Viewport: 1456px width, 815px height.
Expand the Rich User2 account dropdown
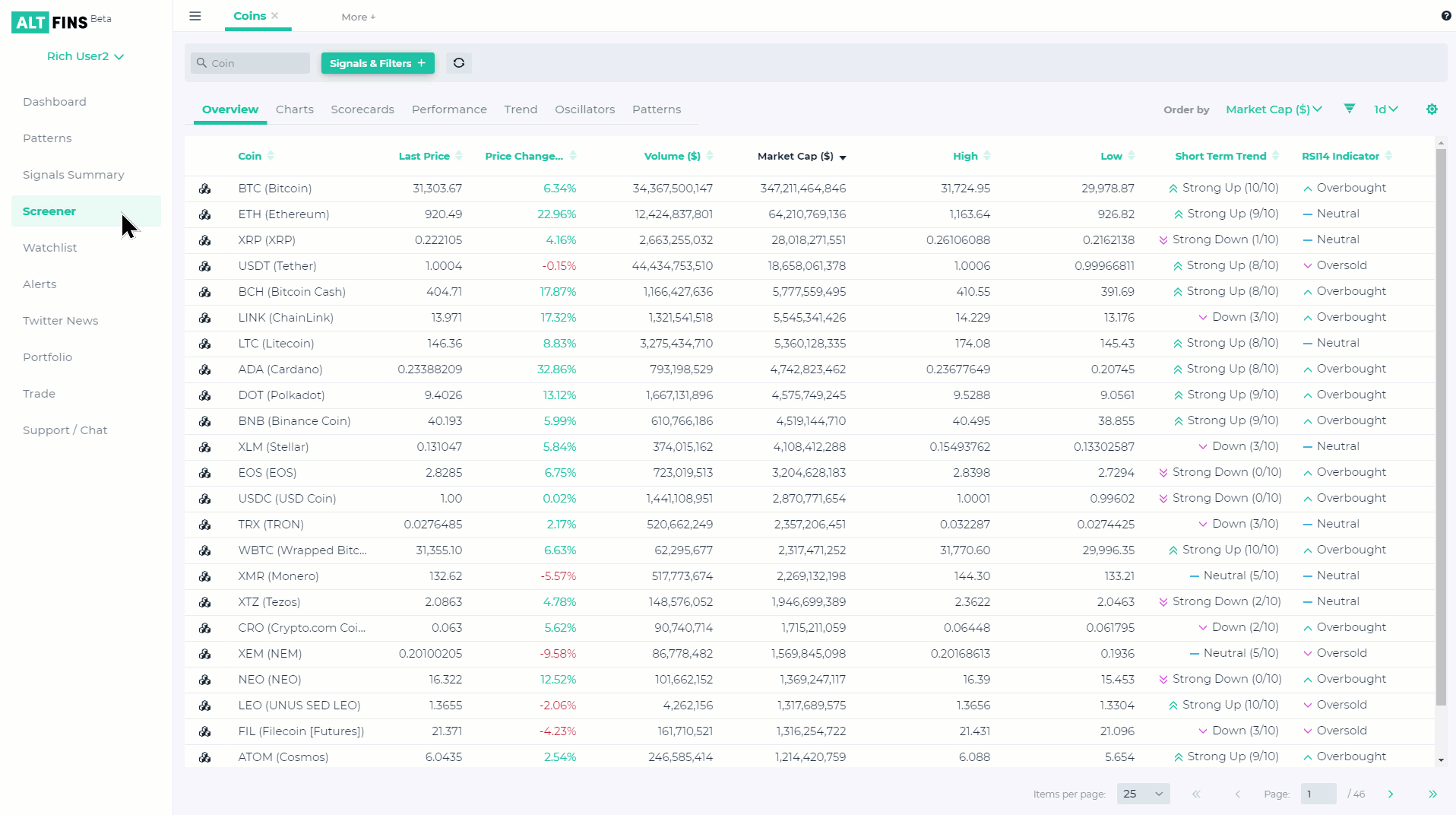pos(85,56)
